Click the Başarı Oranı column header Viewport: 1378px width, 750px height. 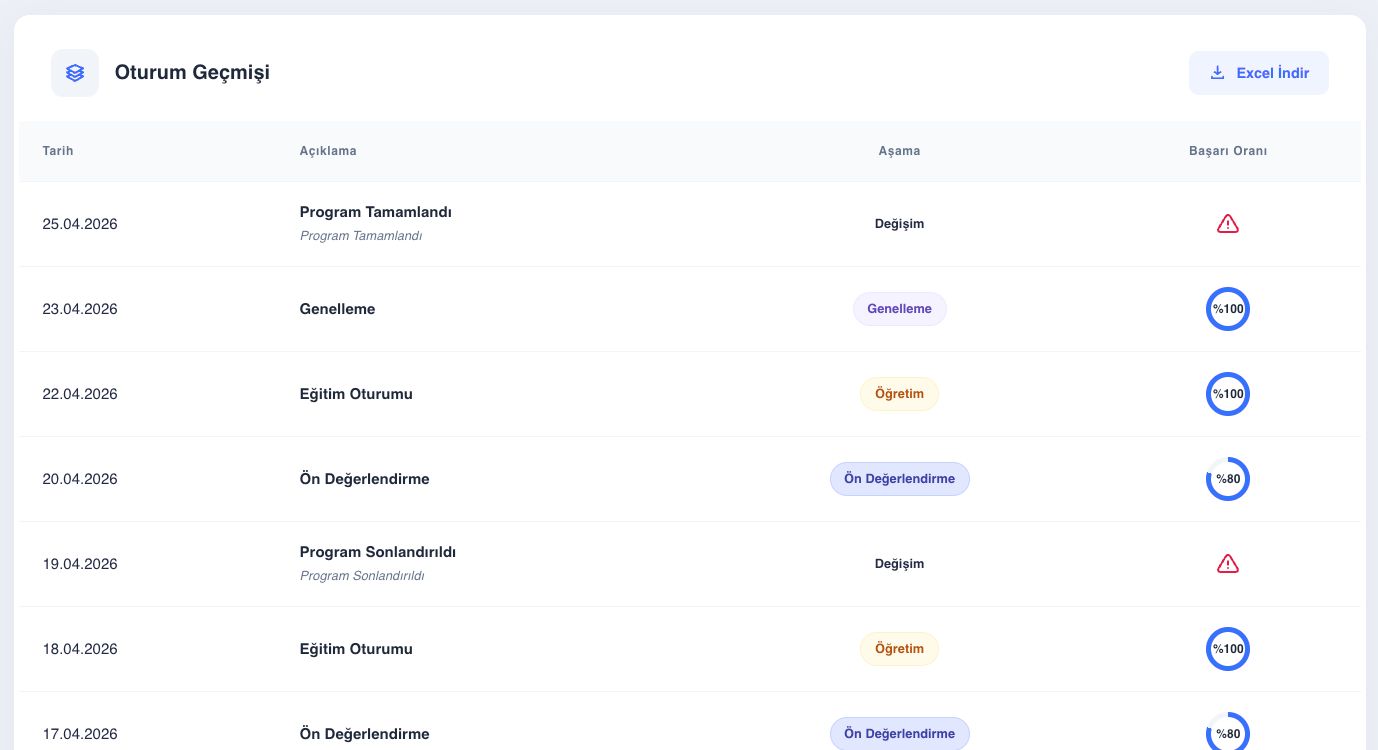(x=1227, y=151)
